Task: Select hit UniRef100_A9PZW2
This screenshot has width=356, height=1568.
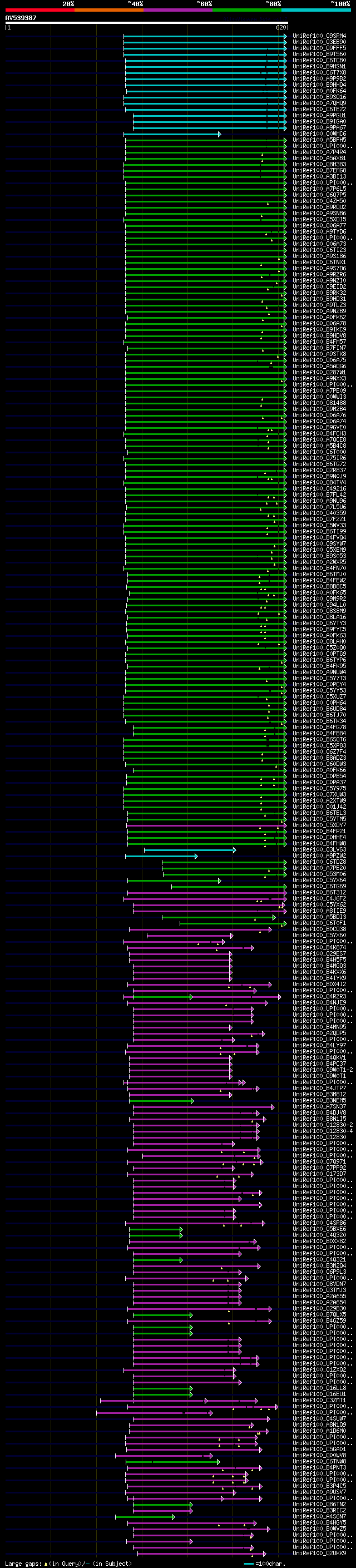Action: coord(319,856)
